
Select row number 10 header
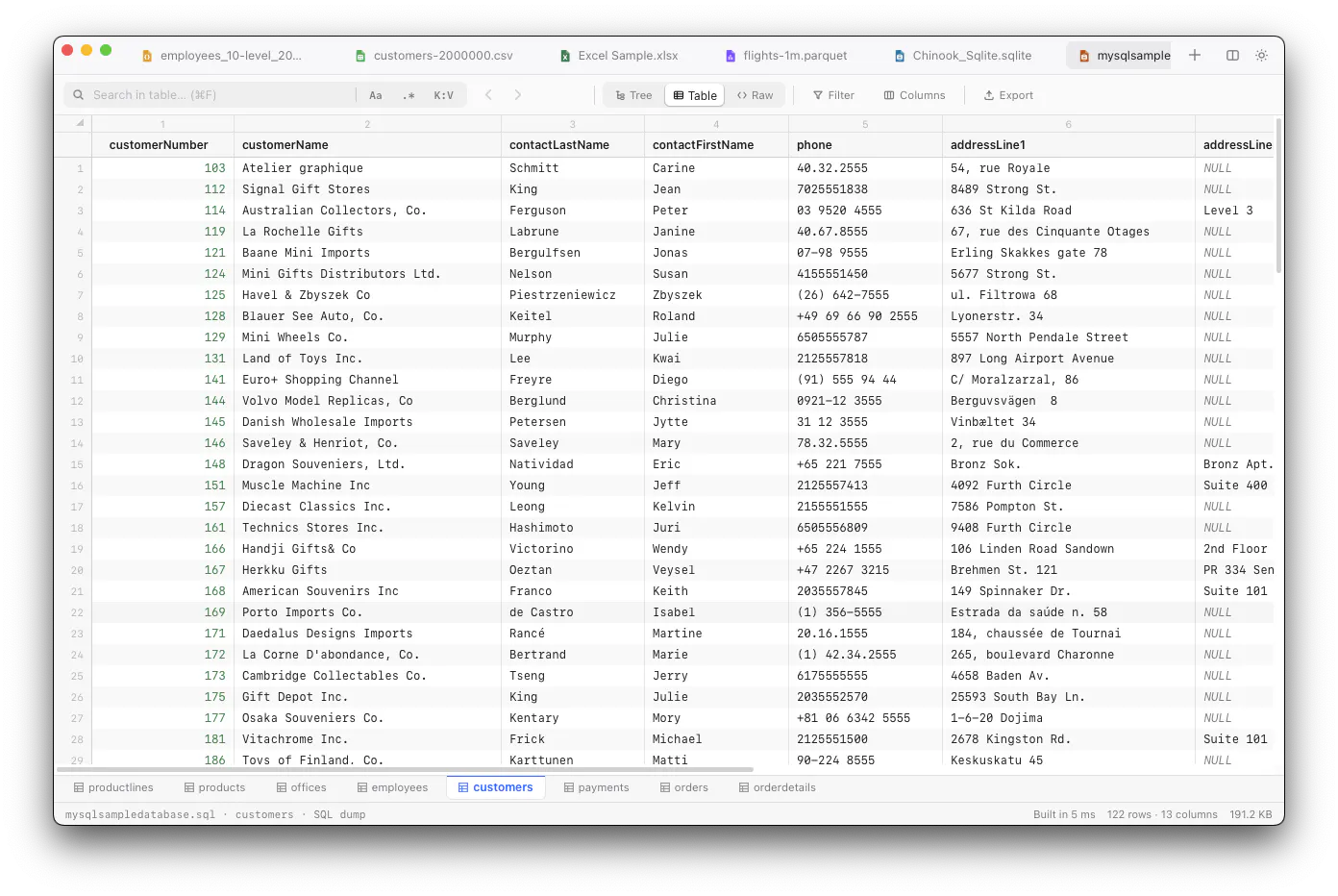[73, 359]
